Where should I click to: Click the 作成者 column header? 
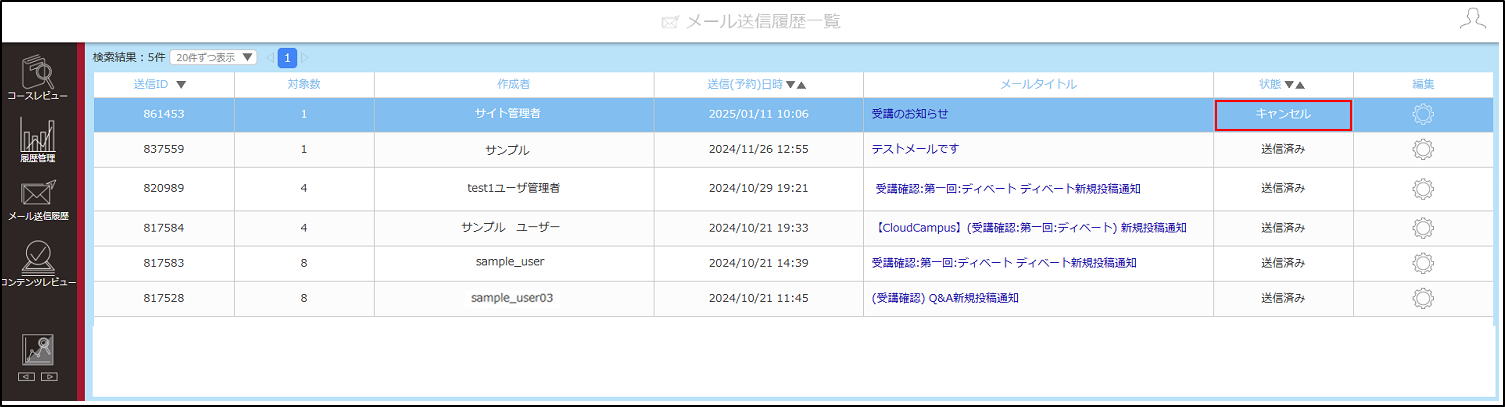tap(513, 84)
